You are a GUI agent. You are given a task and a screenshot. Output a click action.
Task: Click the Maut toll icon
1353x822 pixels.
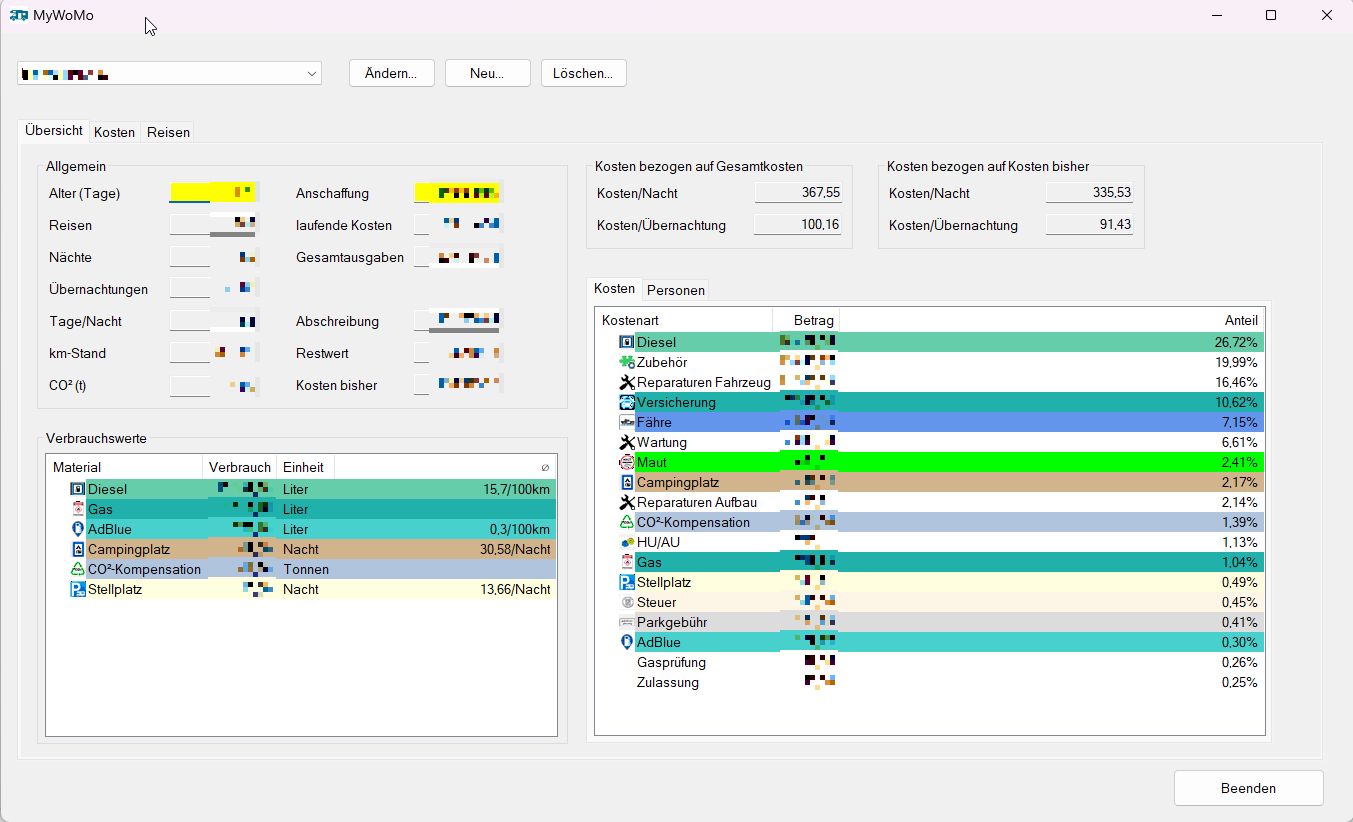point(627,462)
